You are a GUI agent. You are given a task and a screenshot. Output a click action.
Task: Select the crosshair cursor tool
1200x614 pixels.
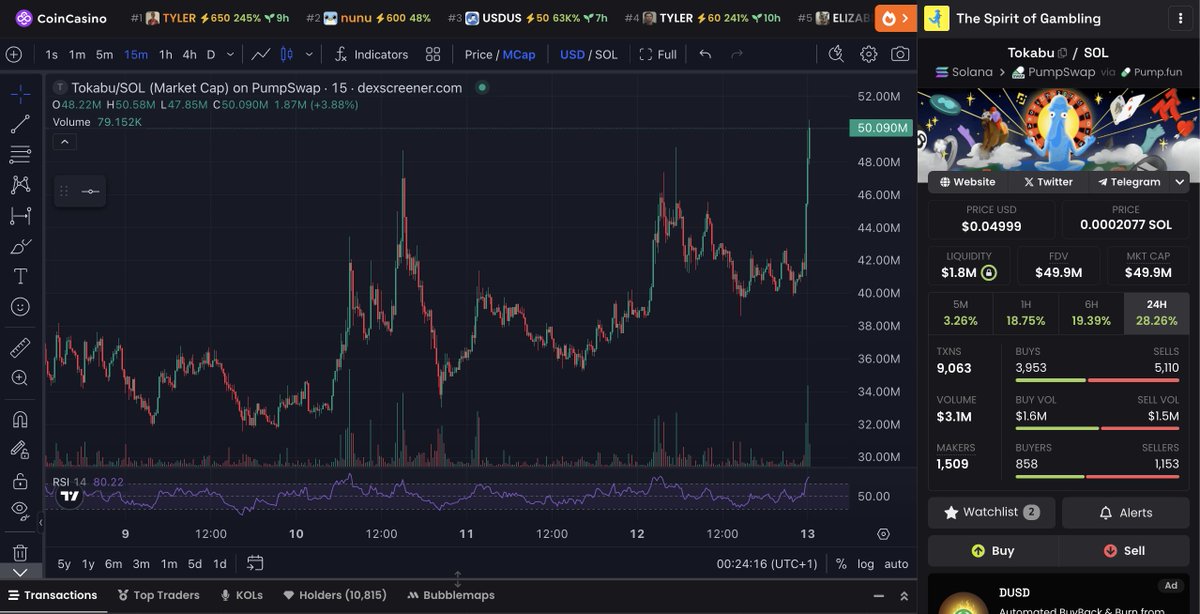click(x=20, y=94)
